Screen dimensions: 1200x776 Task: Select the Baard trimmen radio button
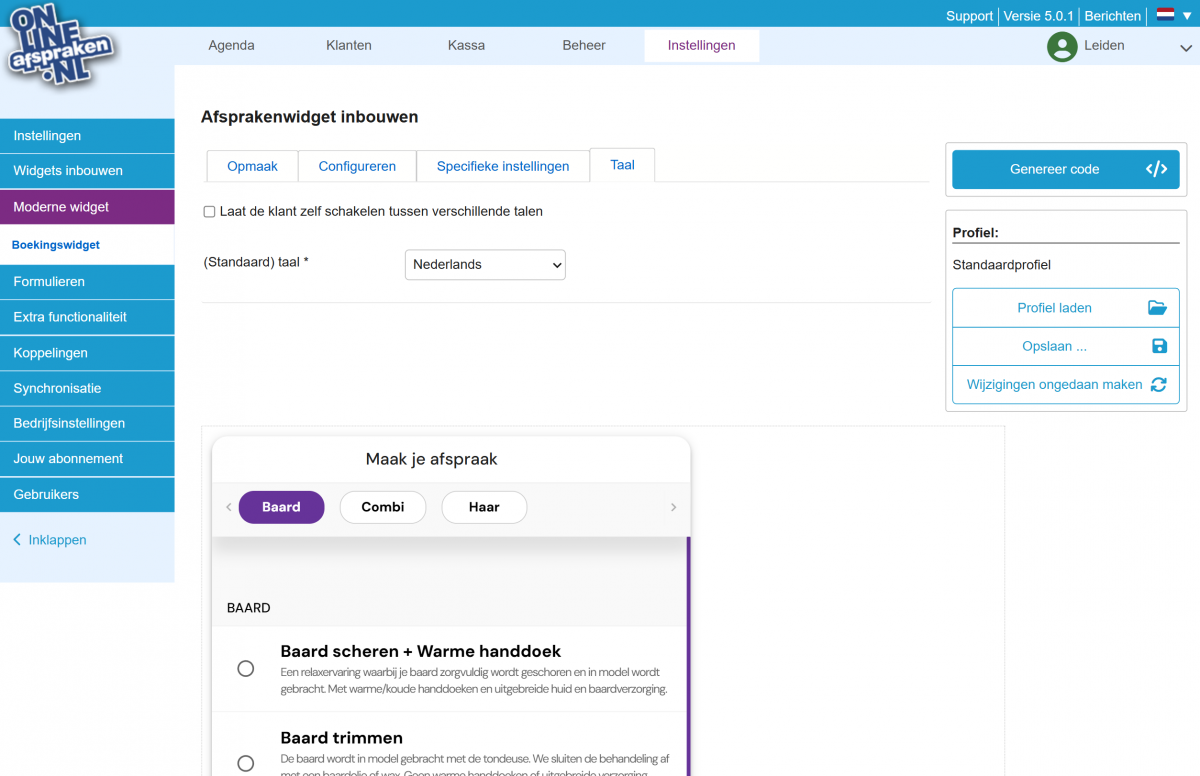pos(245,763)
